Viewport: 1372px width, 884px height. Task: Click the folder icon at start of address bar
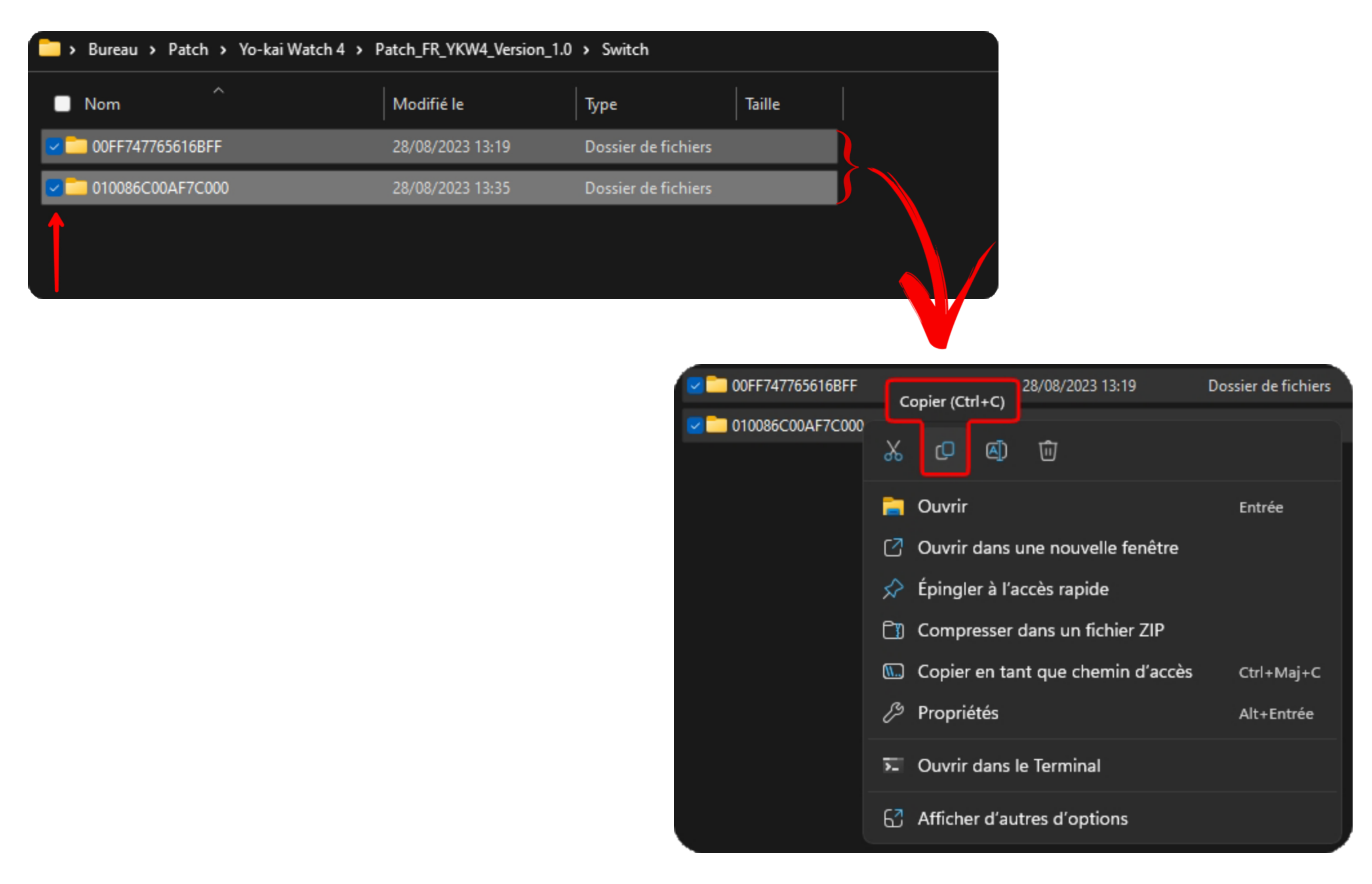point(50,49)
